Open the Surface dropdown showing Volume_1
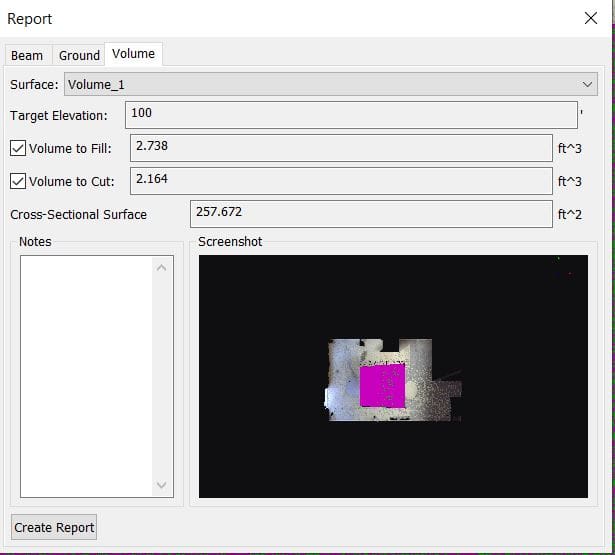 pos(331,84)
